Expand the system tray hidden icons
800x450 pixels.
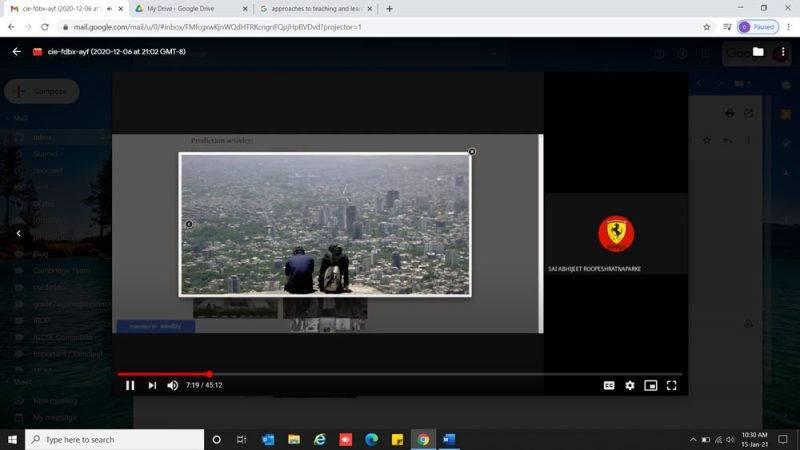click(x=693, y=439)
